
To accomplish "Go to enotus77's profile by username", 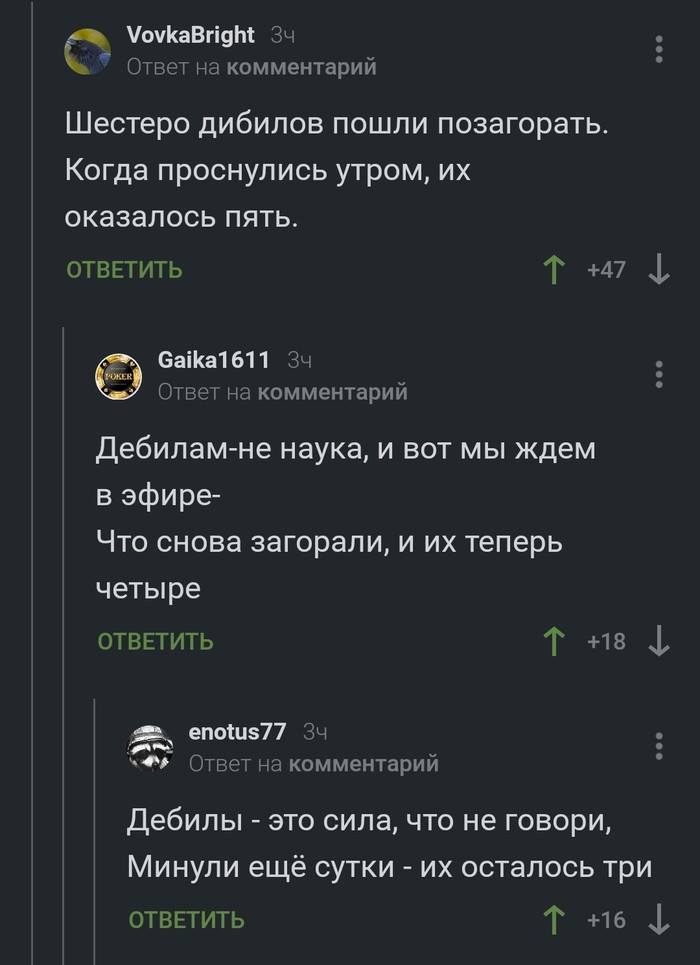I will pyautogui.click(x=238, y=733).
